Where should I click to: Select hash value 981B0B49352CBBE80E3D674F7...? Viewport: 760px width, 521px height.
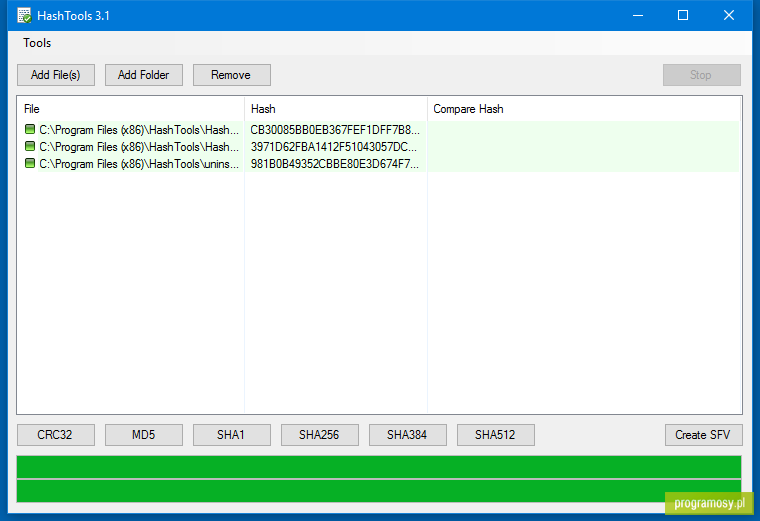pos(334,164)
